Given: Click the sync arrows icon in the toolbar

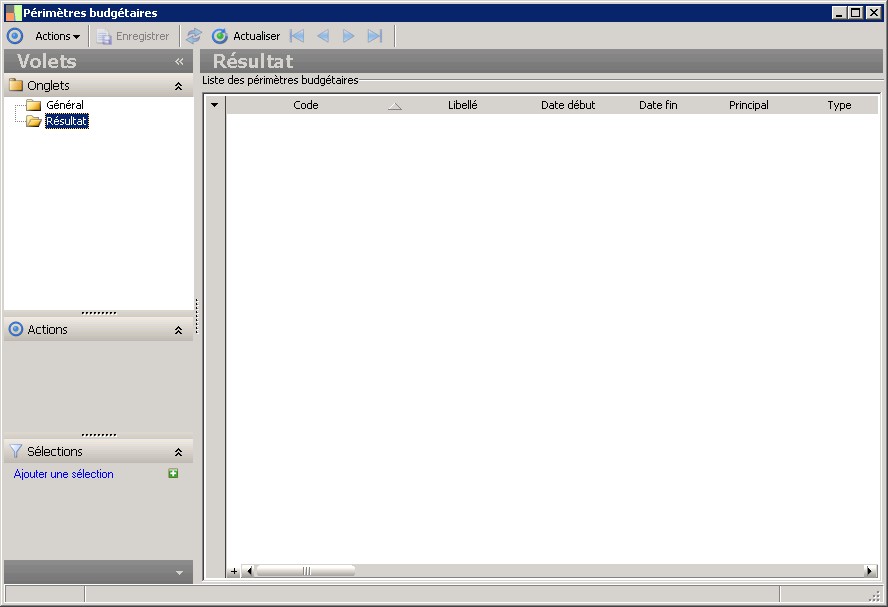Looking at the screenshot, I should click(194, 36).
